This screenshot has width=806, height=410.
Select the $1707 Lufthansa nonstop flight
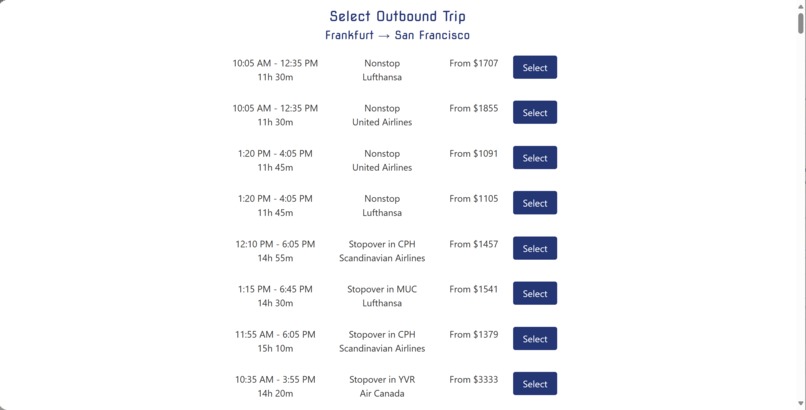pos(535,67)
